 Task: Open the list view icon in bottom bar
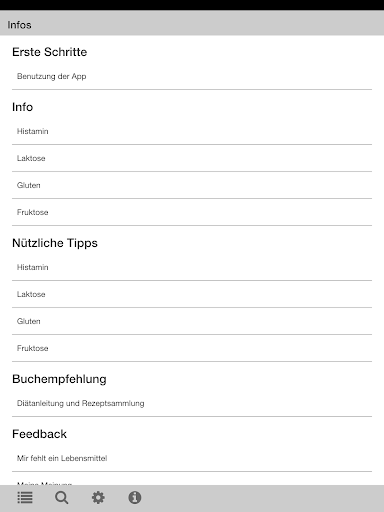pos(25,498)
